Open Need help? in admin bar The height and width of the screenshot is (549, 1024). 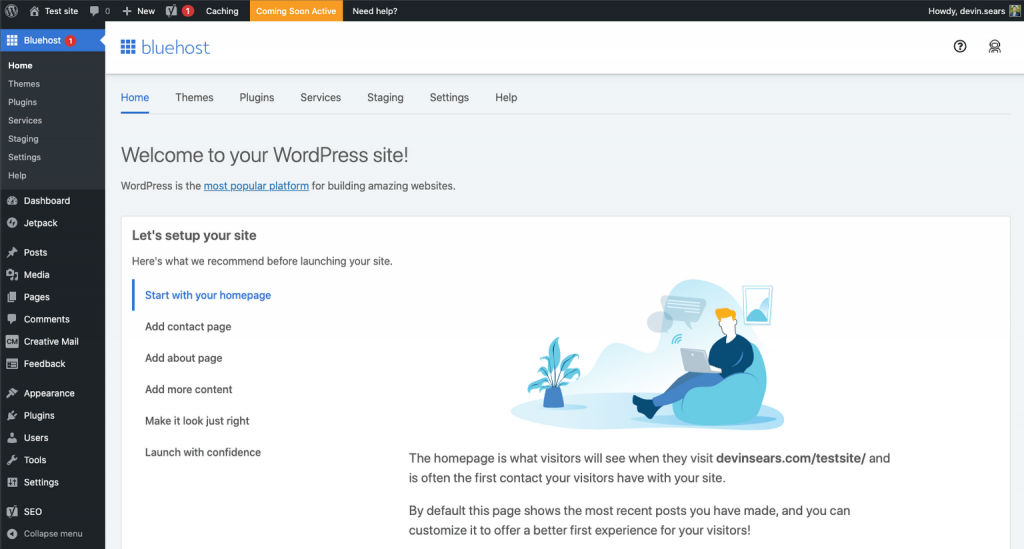(375, 10)
